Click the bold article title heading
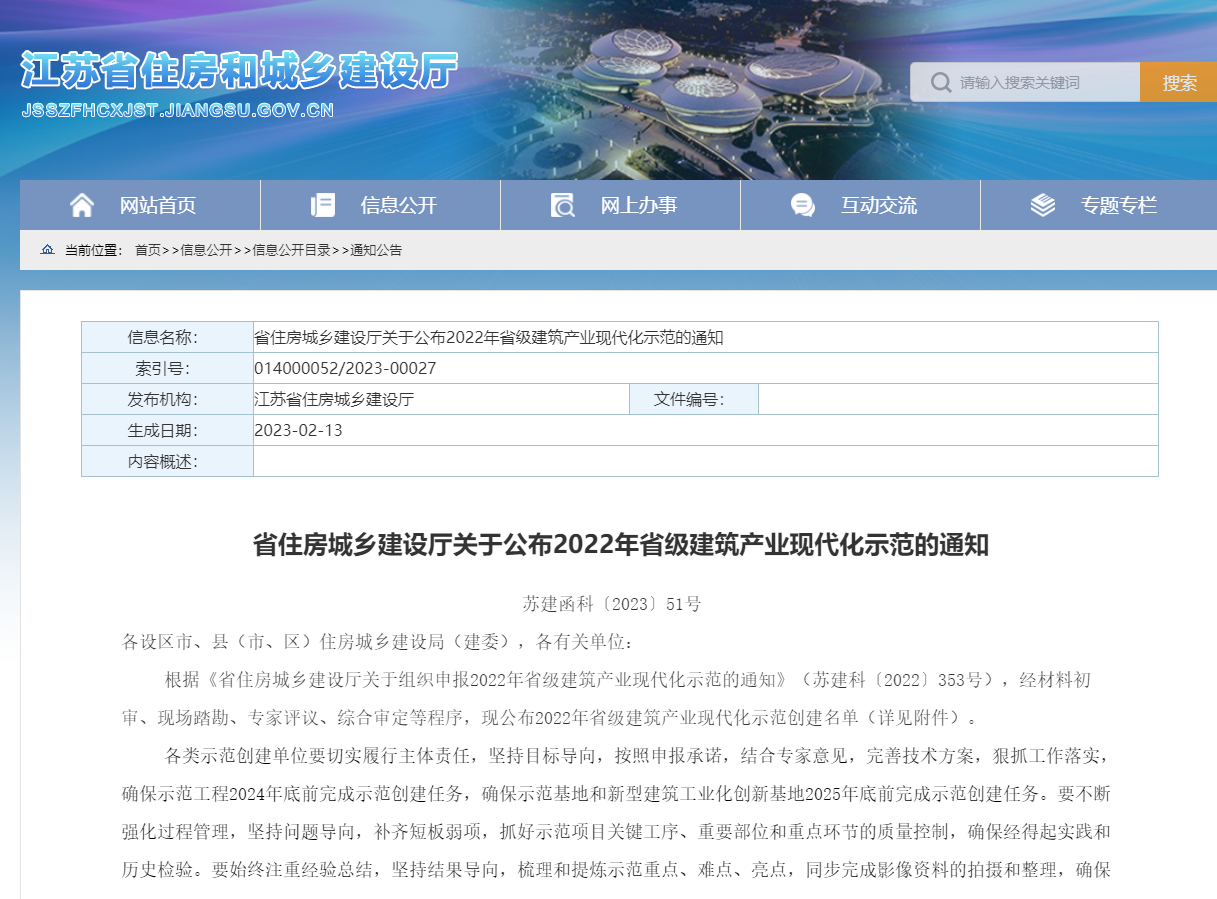This screenshot has height=899, width=1217. pos(620,545)
